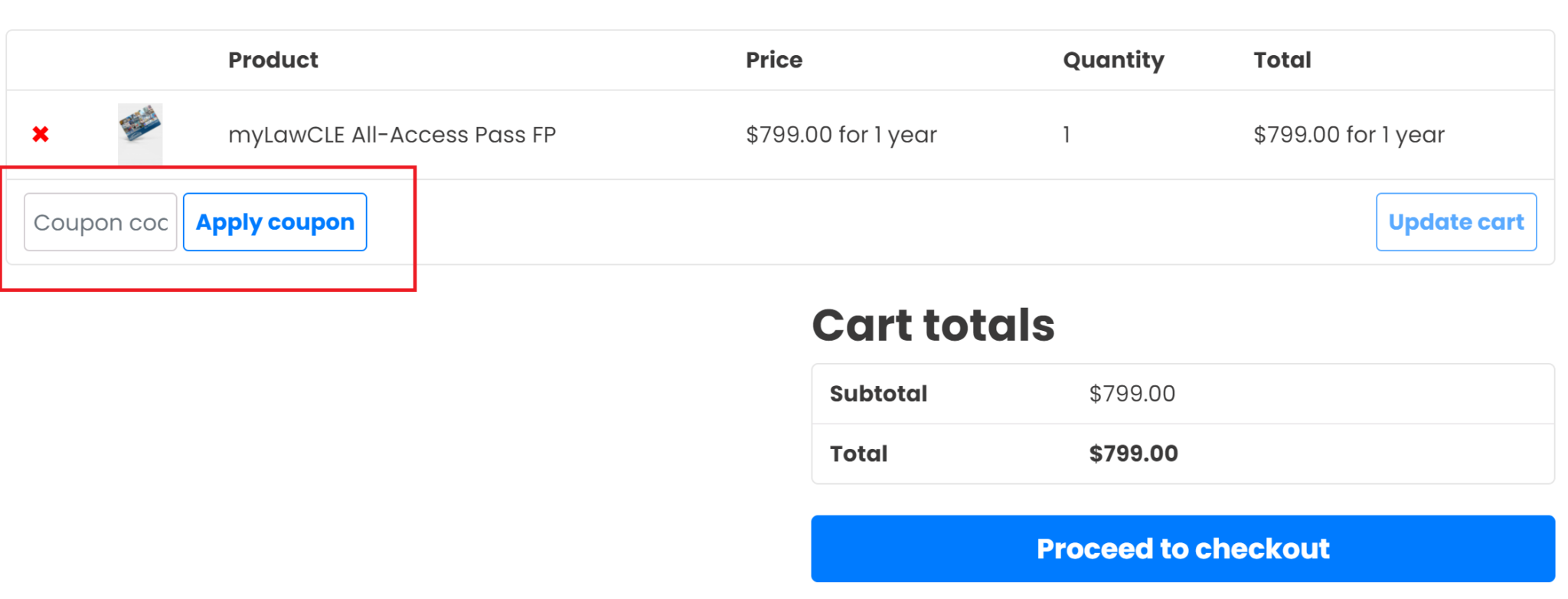Click the Subtotal amount $799.00

[x=1132, y=394]
